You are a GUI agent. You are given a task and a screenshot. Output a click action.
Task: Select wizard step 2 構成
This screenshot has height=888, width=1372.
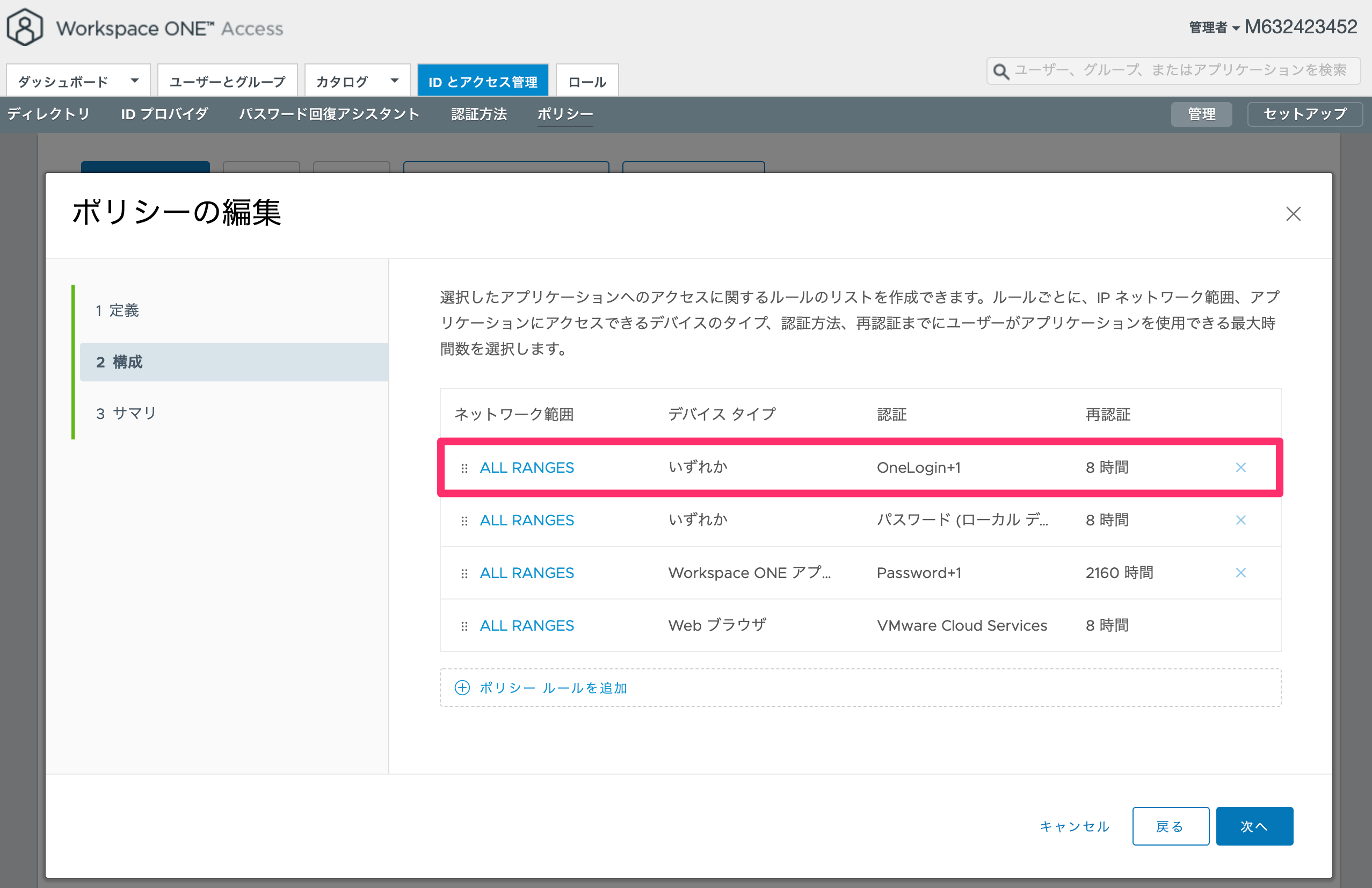[234, 362]
